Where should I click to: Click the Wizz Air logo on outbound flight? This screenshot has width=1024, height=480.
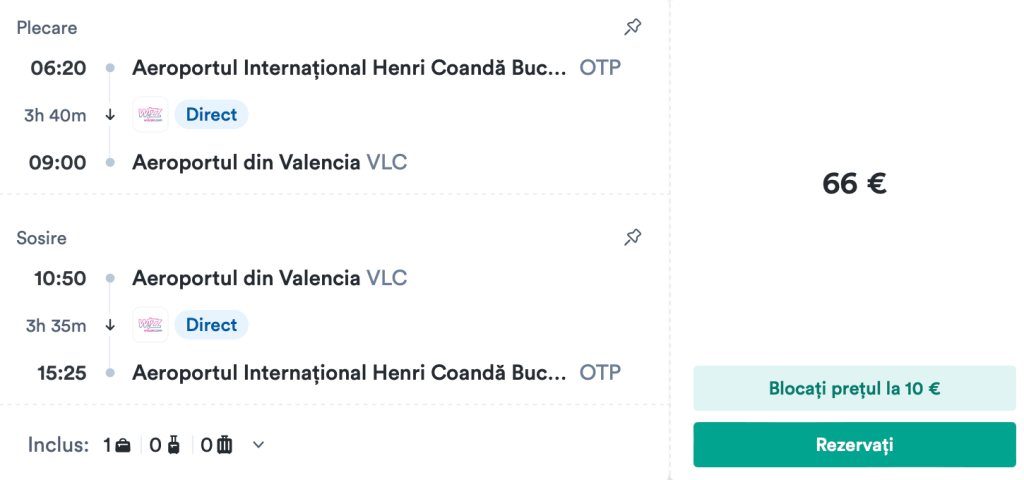[x=151, y=115]
